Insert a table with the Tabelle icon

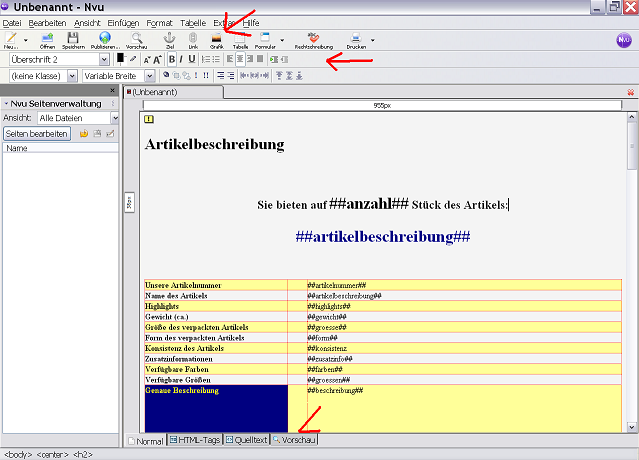[x=241, y=39]
